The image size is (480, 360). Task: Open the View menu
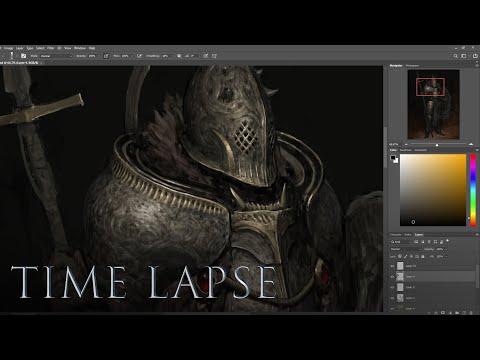[x=68, y=48]
